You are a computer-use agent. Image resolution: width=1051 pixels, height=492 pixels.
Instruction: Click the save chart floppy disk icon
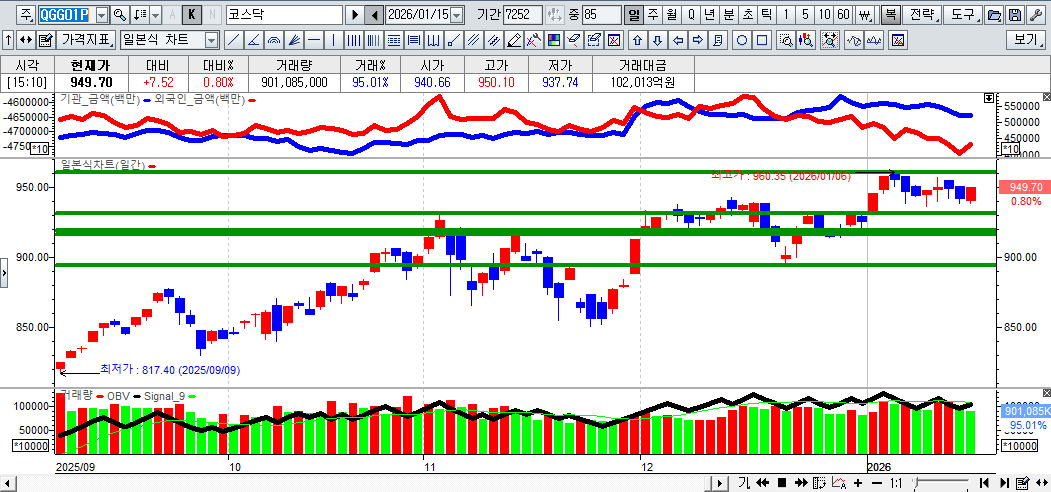pos(1014,15)
